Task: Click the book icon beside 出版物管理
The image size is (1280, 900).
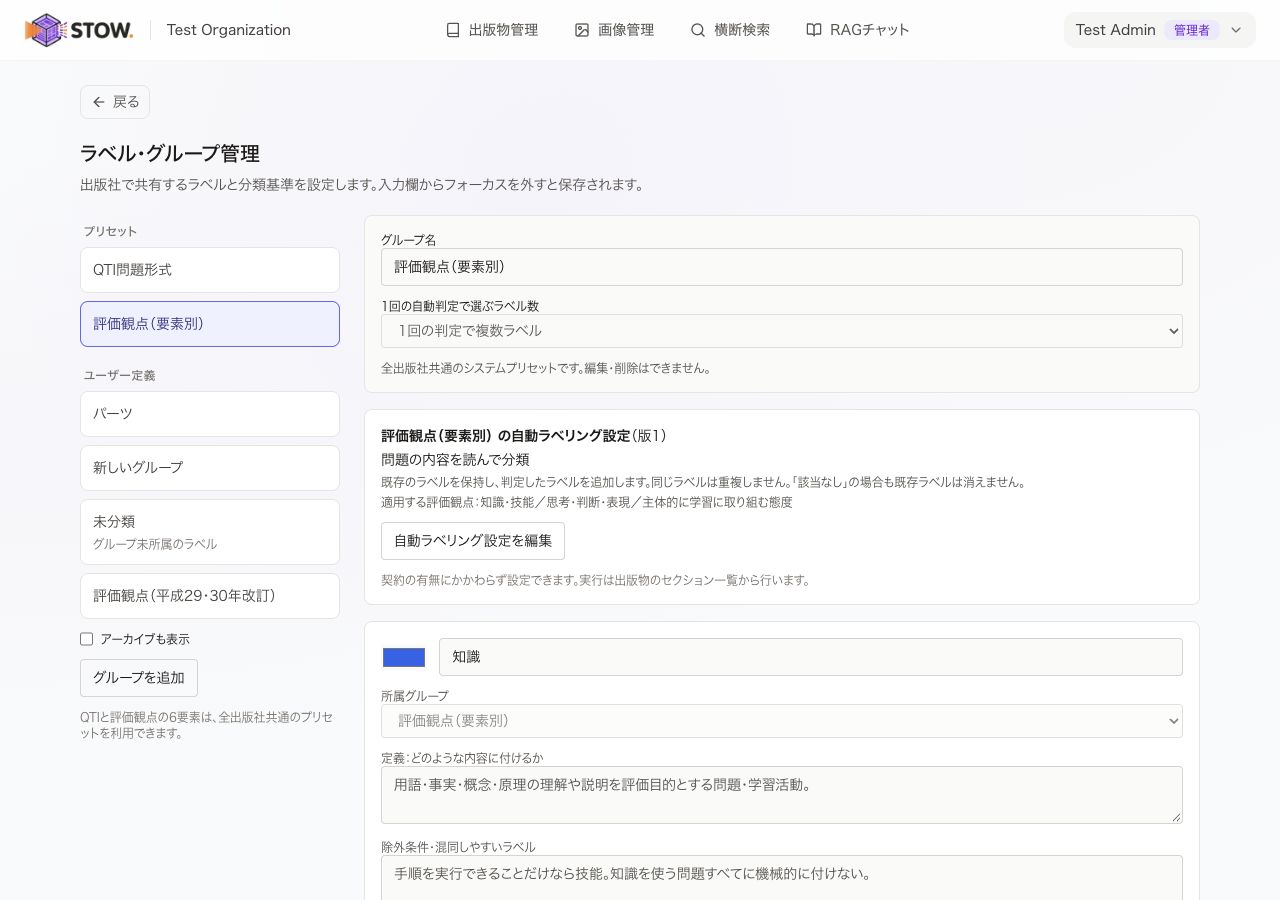Action: (x=453, y=30)
